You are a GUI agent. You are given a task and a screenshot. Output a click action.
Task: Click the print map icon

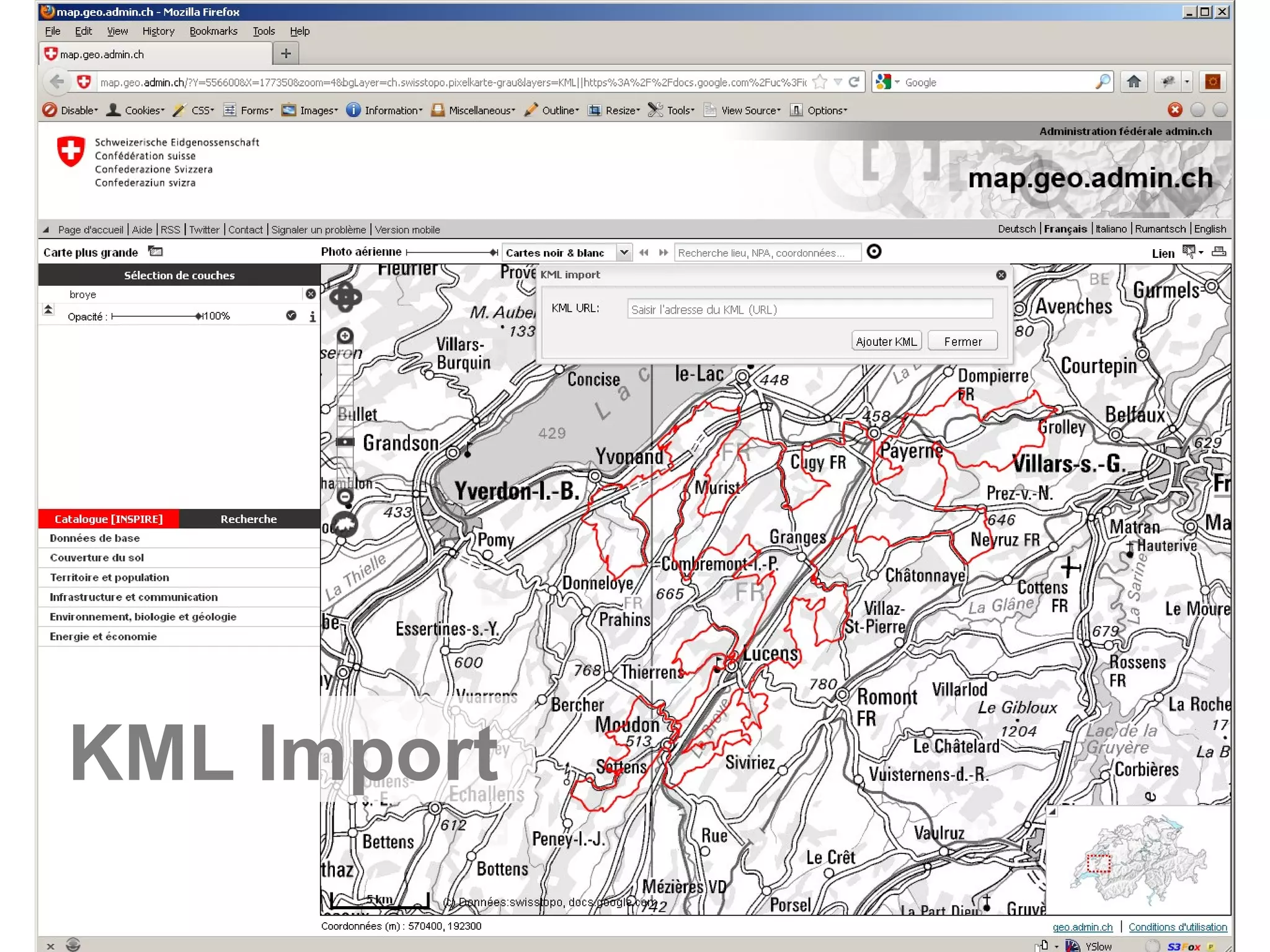point(1219,252)
